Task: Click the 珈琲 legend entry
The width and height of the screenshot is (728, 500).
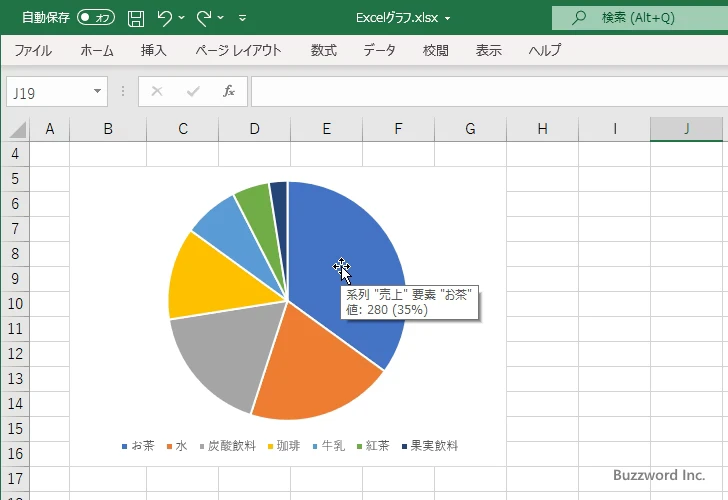Action: (x=284, y=446)
